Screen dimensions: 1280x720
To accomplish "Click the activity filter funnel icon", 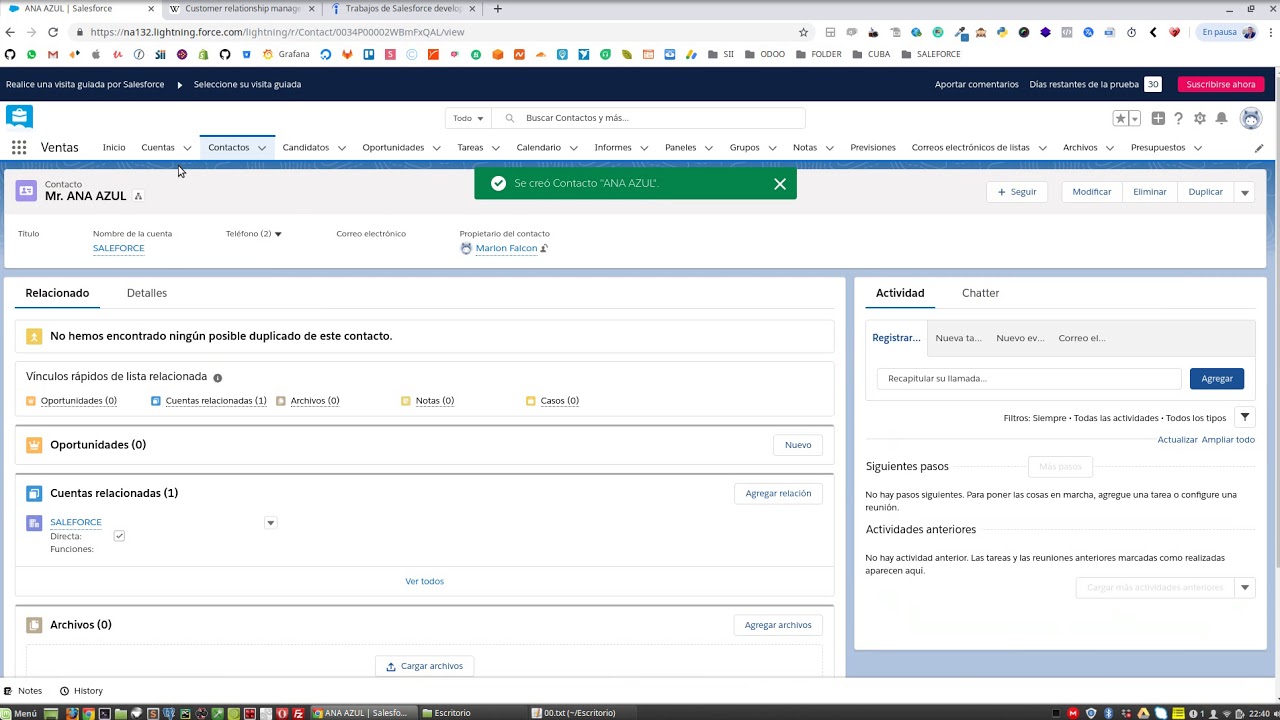I will (x=1245, y=417).
